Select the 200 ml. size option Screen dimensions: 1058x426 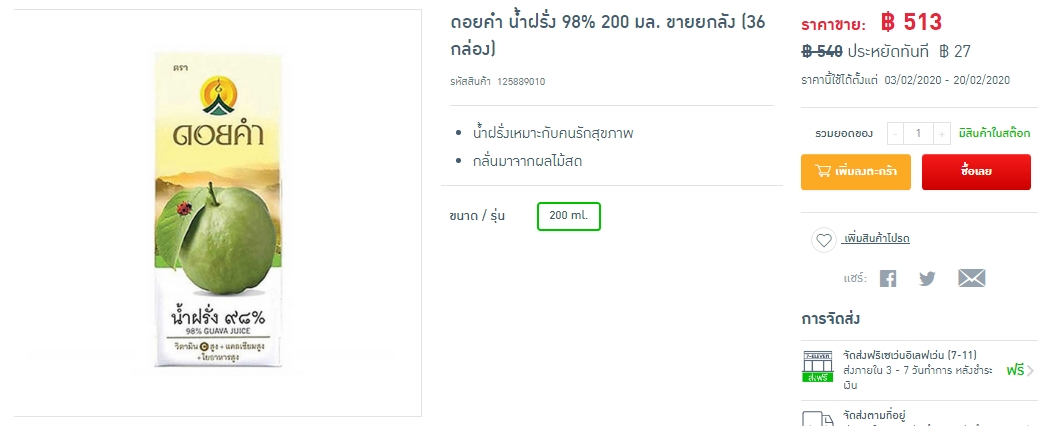click(x=569, y=216)
